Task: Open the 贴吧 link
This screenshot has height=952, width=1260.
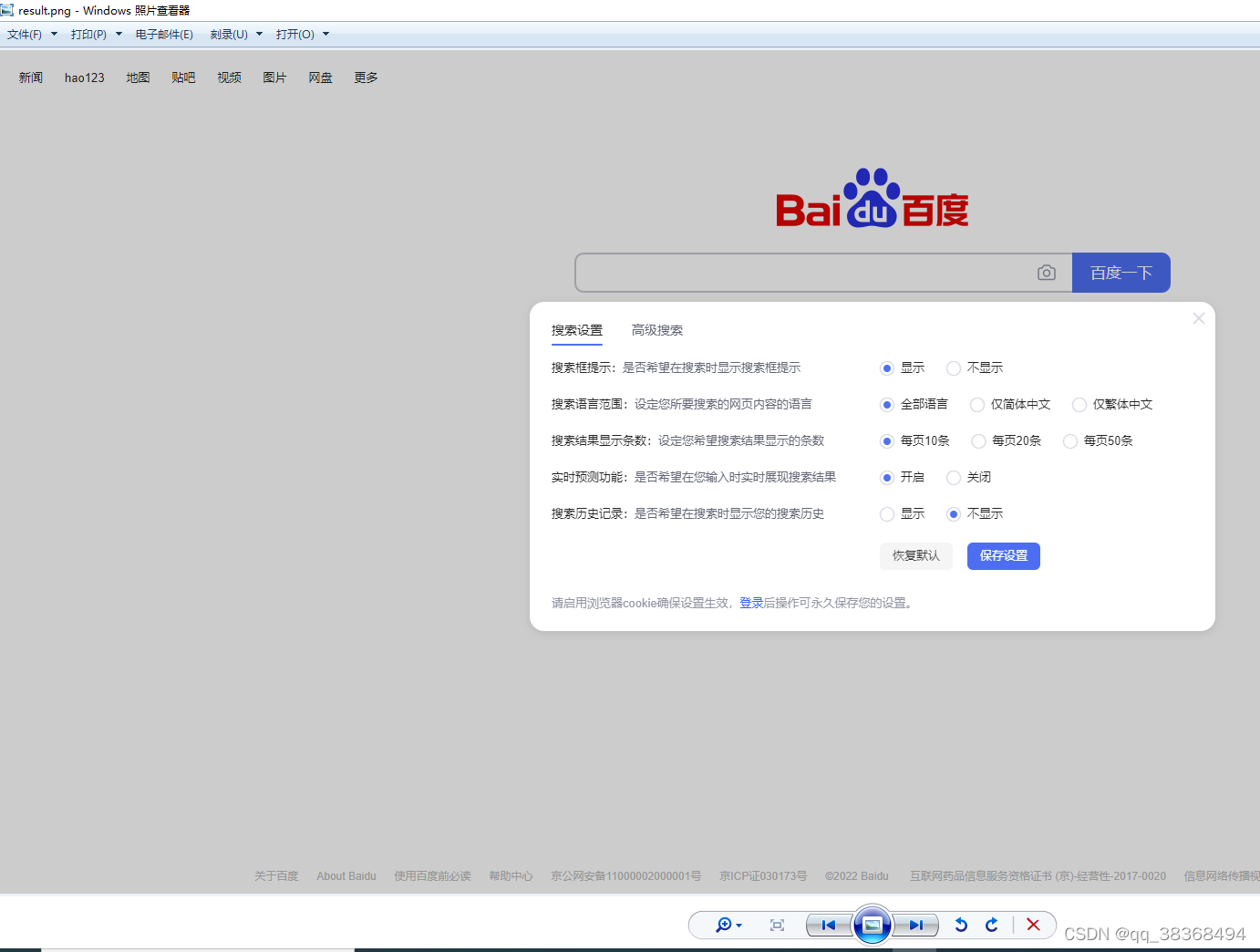Action: pyautogui.click(x=183, y=78)
